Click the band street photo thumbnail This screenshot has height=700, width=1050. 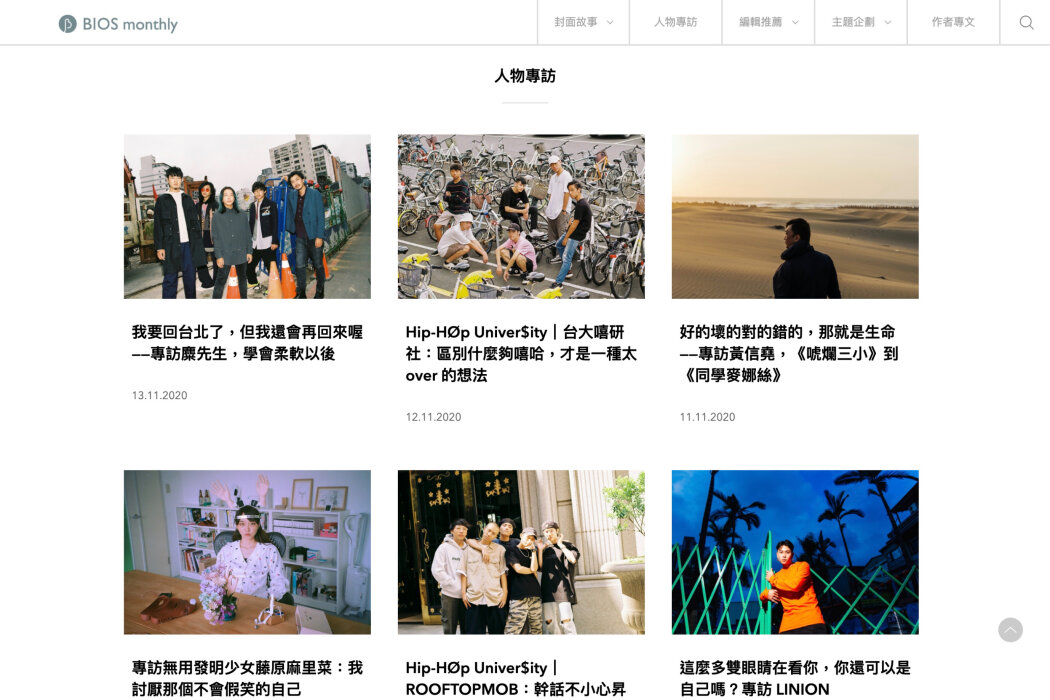pyautogui.click(x=247, y=216)
